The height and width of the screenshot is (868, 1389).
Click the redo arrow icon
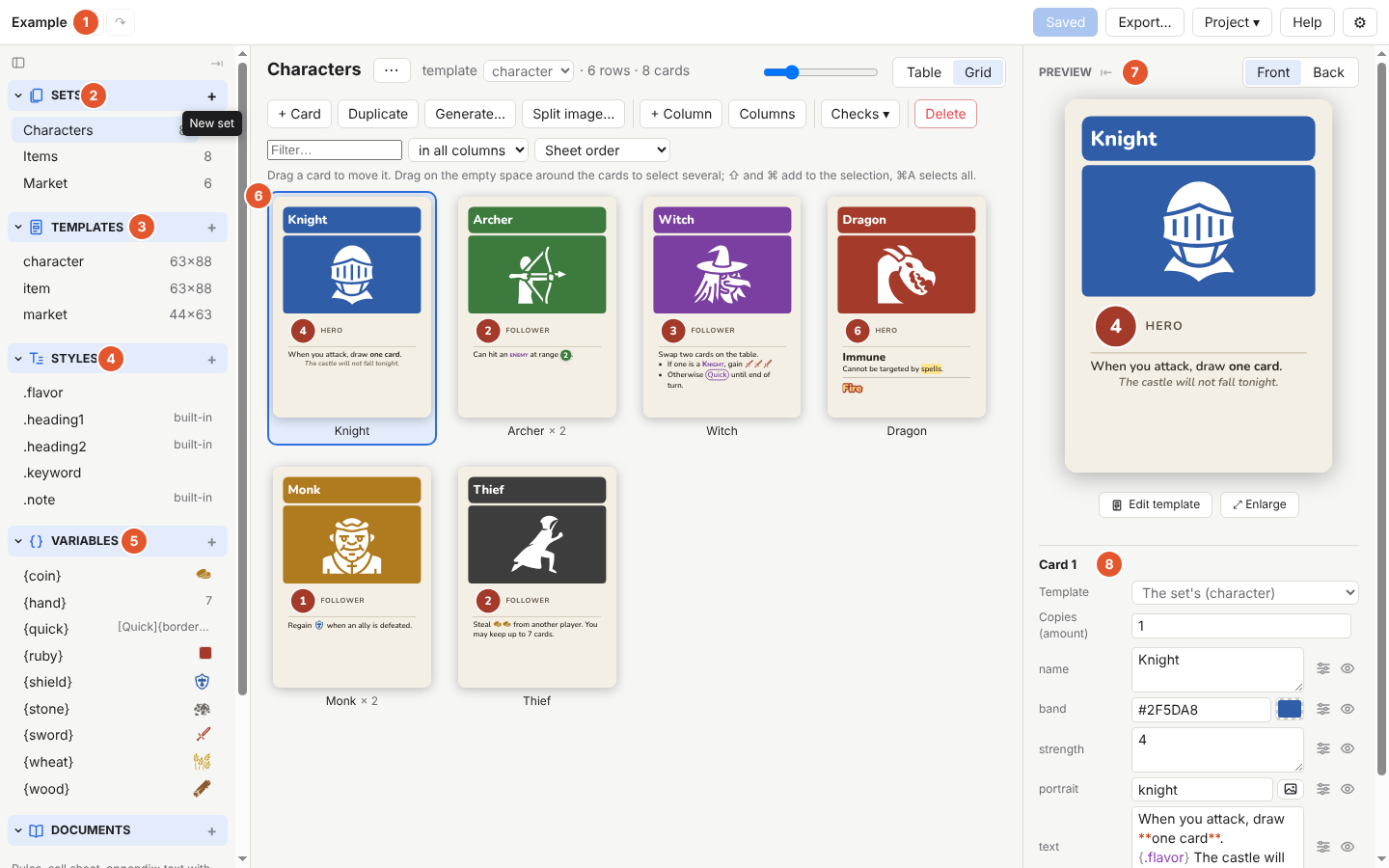click(x=121, y=22)
